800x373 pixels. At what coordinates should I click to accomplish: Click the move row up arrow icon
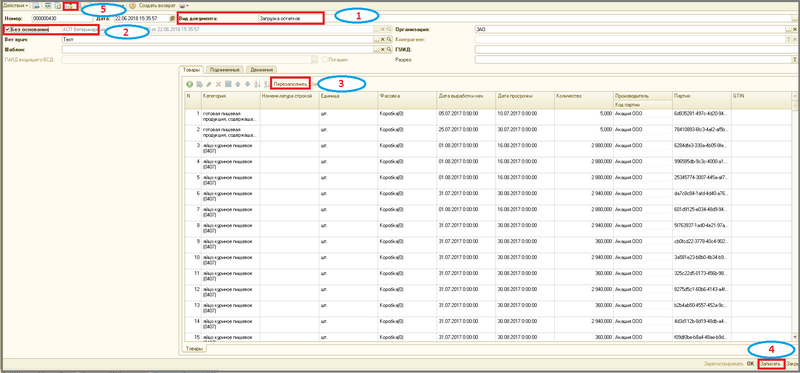pyautogui.click(x=238, y=84)
